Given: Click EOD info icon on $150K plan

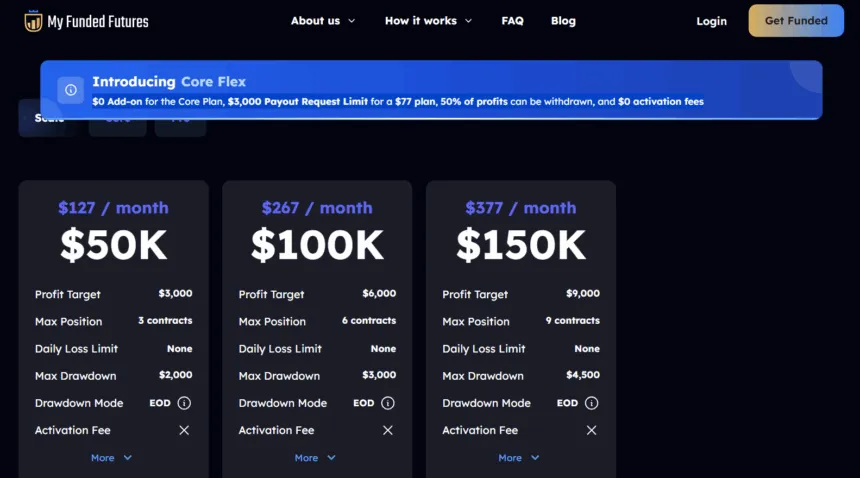Looking at the screenshot, I should [591, 403].
